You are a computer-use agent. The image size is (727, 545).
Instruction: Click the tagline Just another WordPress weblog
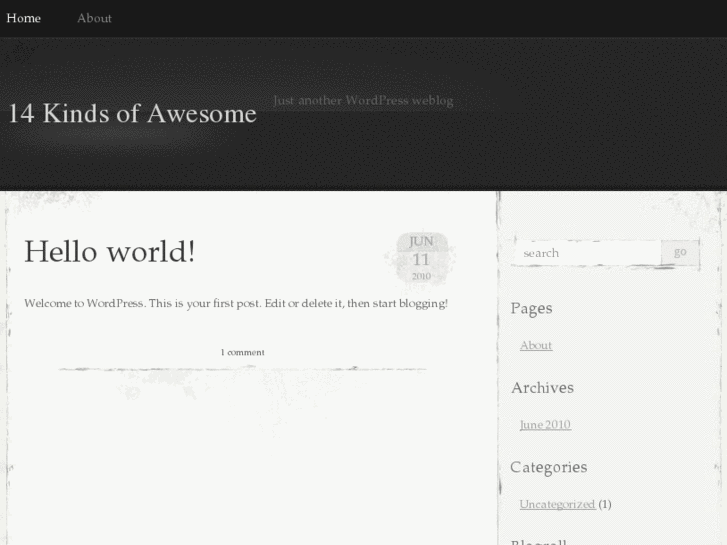363,101
